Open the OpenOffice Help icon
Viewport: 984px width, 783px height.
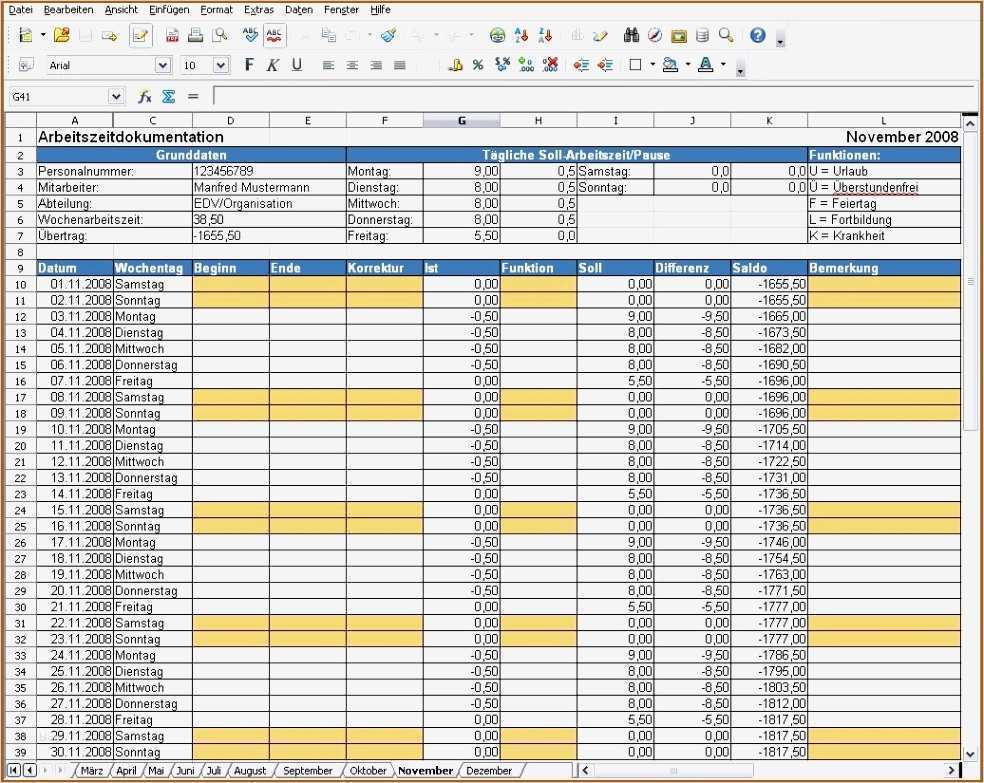[757, 36]
